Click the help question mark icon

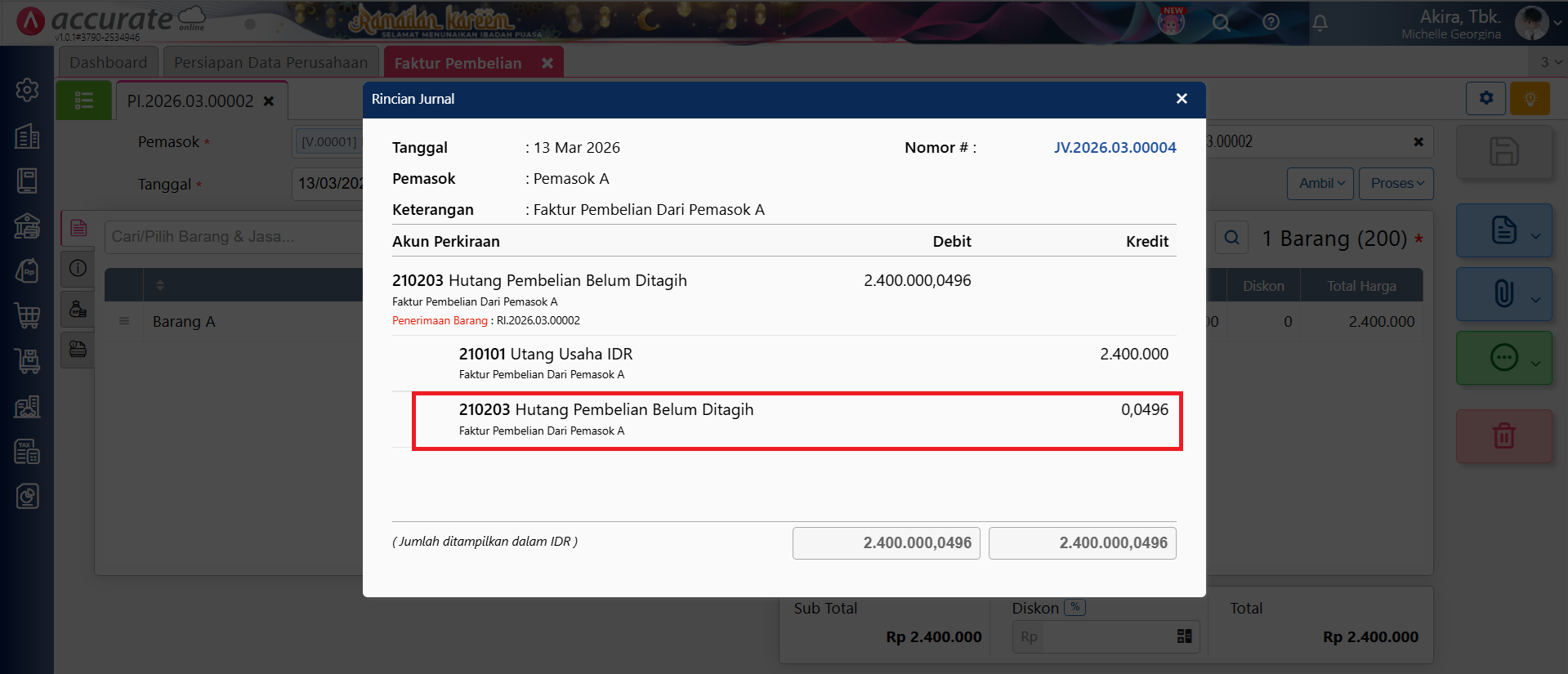(1271, 23)
